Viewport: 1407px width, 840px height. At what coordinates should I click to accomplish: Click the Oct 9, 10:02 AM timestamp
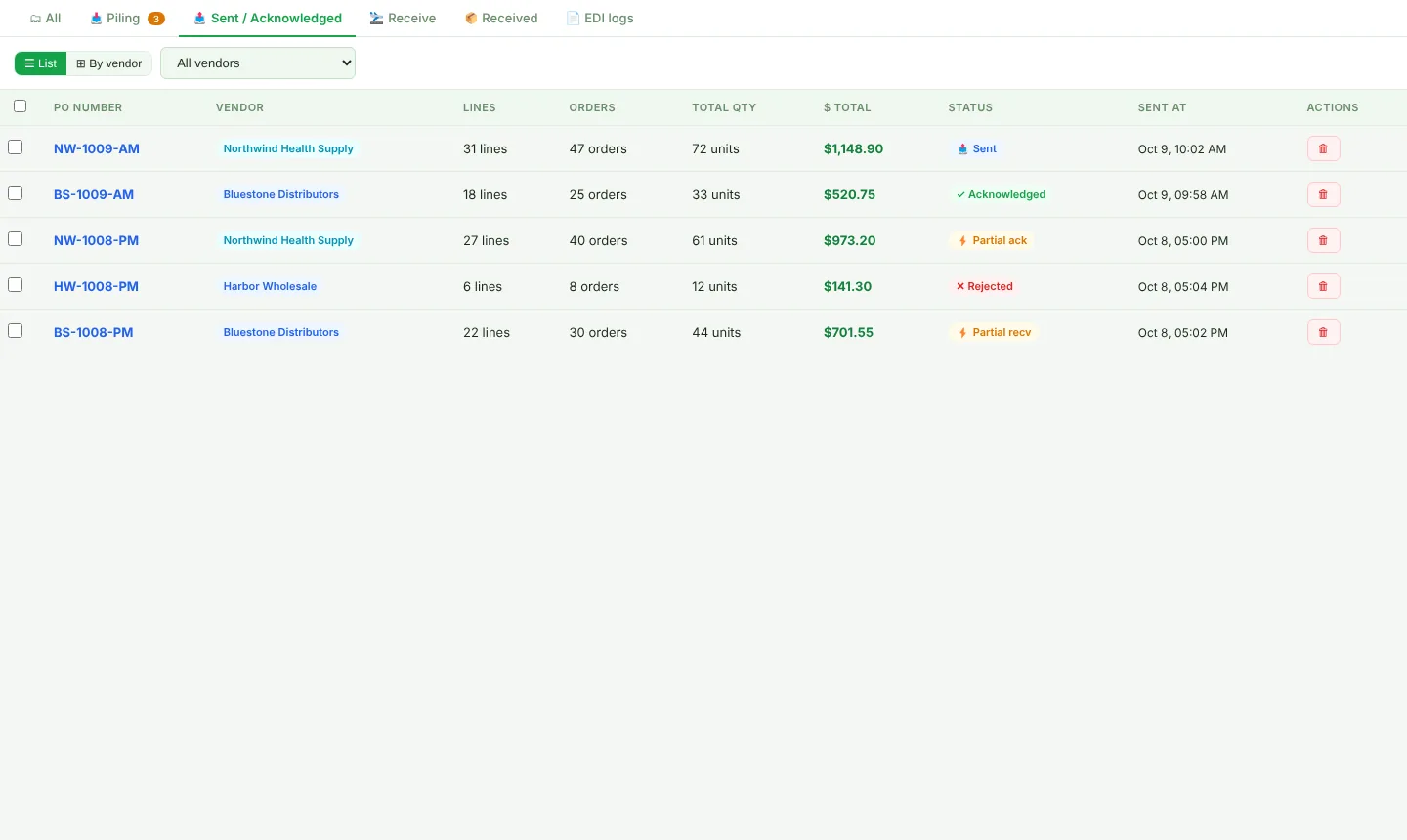(1182, 149)
